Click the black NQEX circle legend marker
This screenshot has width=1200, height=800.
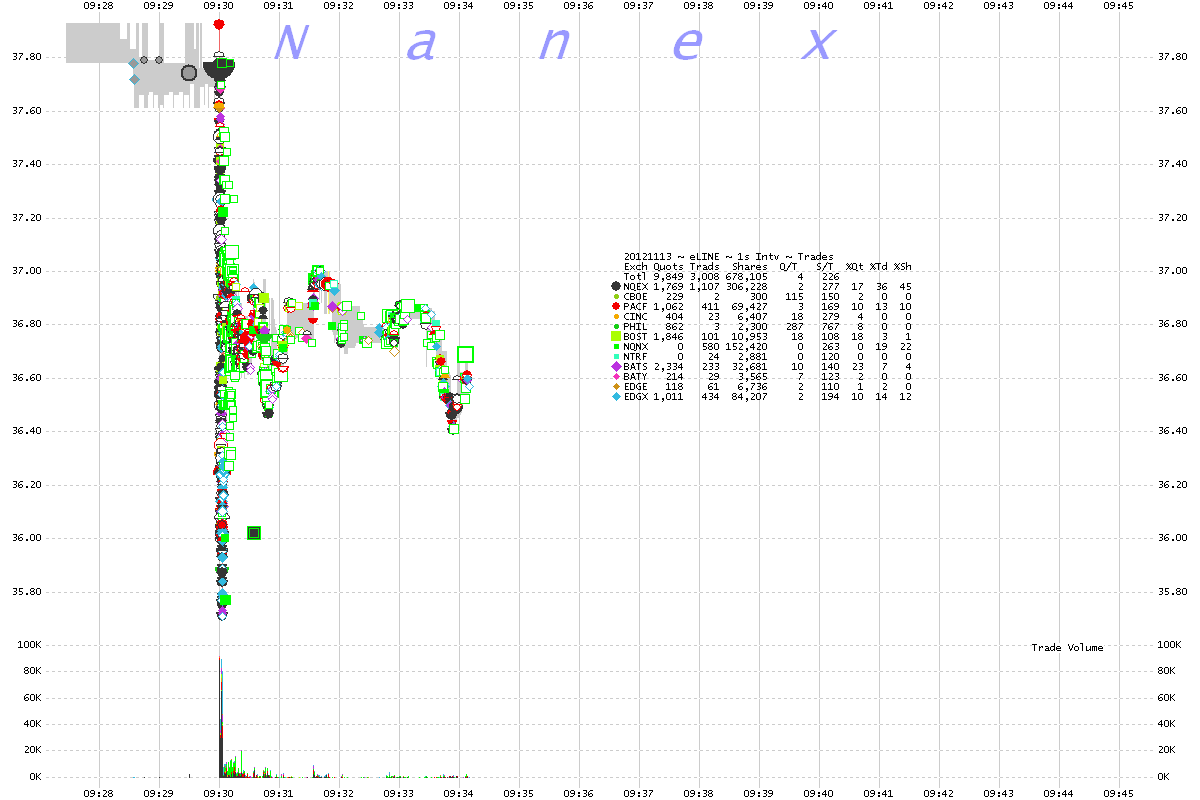click(x=616, y=286)
